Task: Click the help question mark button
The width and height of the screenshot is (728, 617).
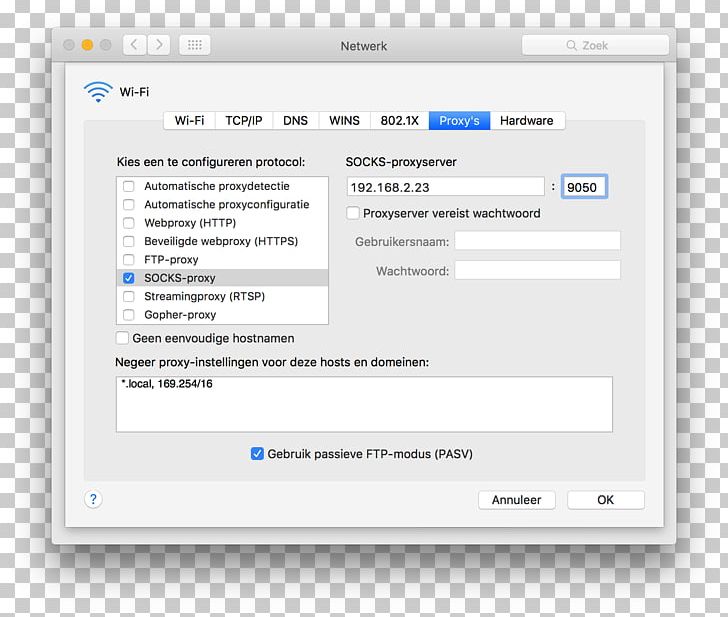Action: (93, 500)
